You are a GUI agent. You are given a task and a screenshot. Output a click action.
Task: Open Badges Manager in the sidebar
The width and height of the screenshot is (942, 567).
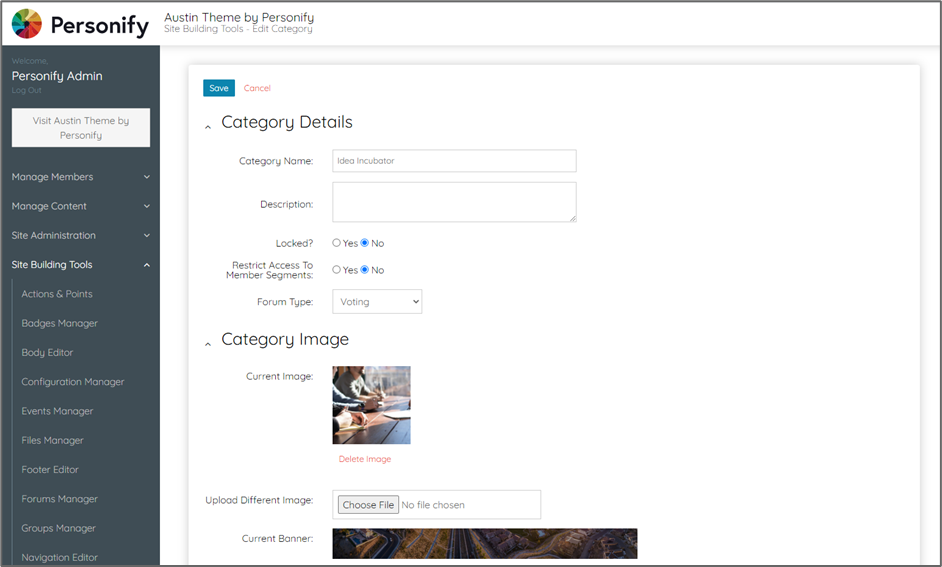tap(60, 323)
